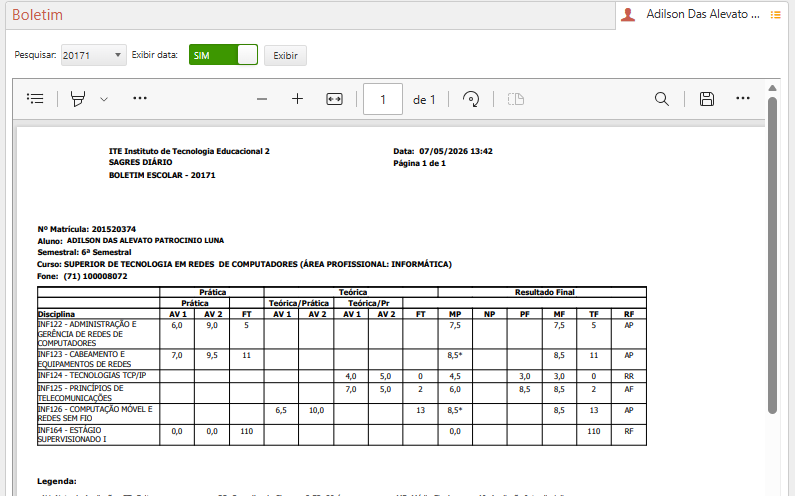
Task: Click 'Data: 07/05/2026 13:42' text
Action: pos(443,151)
